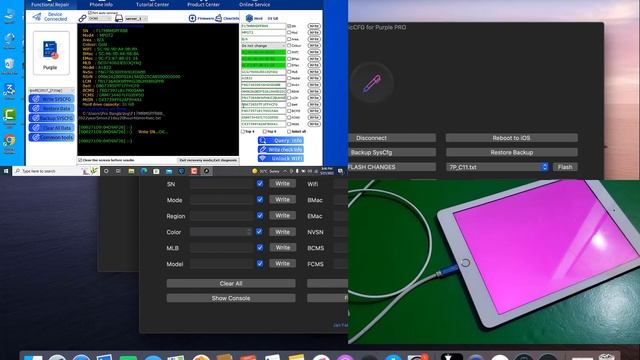Open Windows notification center icon
This screenshot has width=640, height=360.
point(340,171)
